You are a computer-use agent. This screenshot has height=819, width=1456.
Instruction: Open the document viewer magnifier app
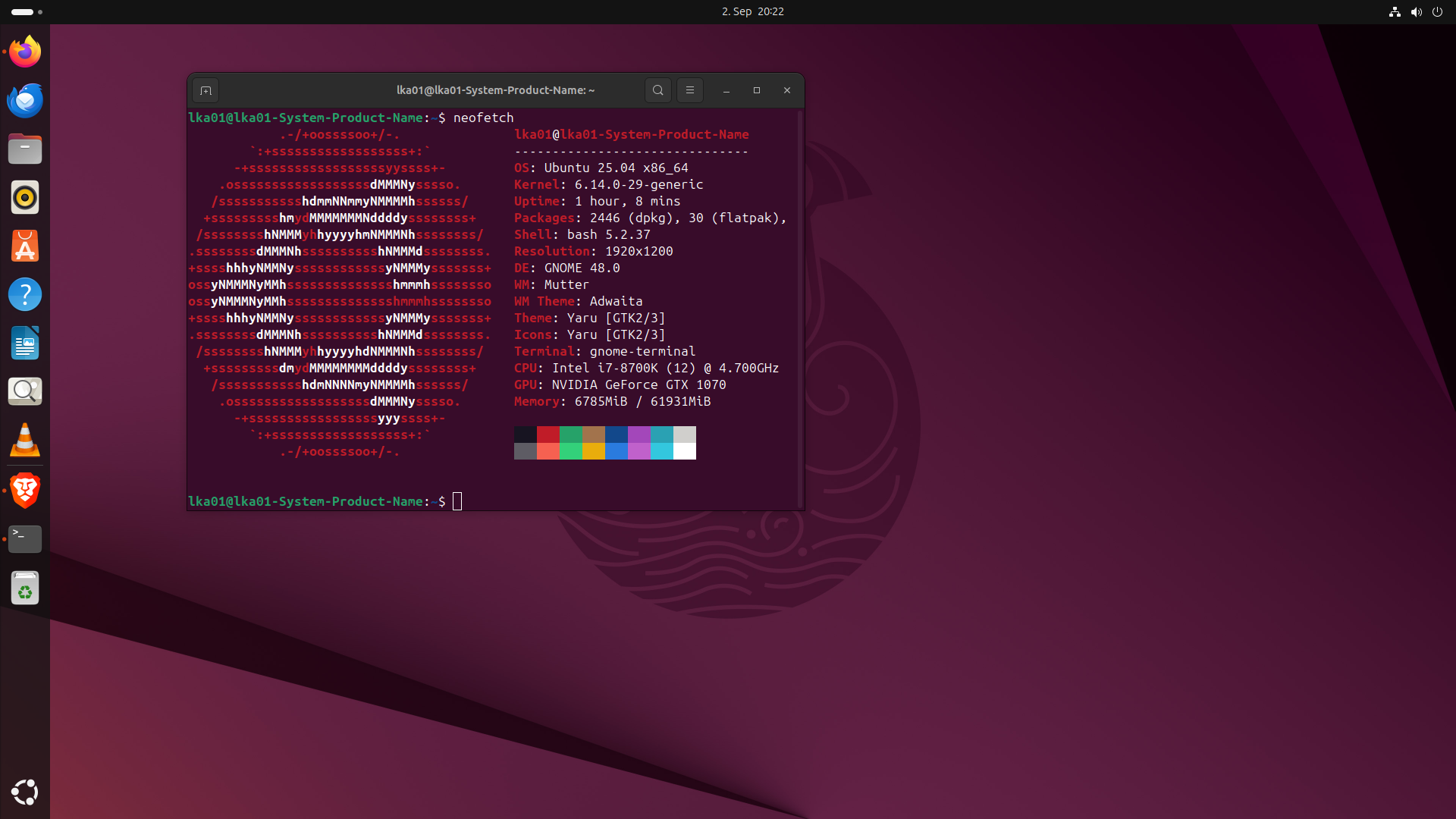coord(25,391)
